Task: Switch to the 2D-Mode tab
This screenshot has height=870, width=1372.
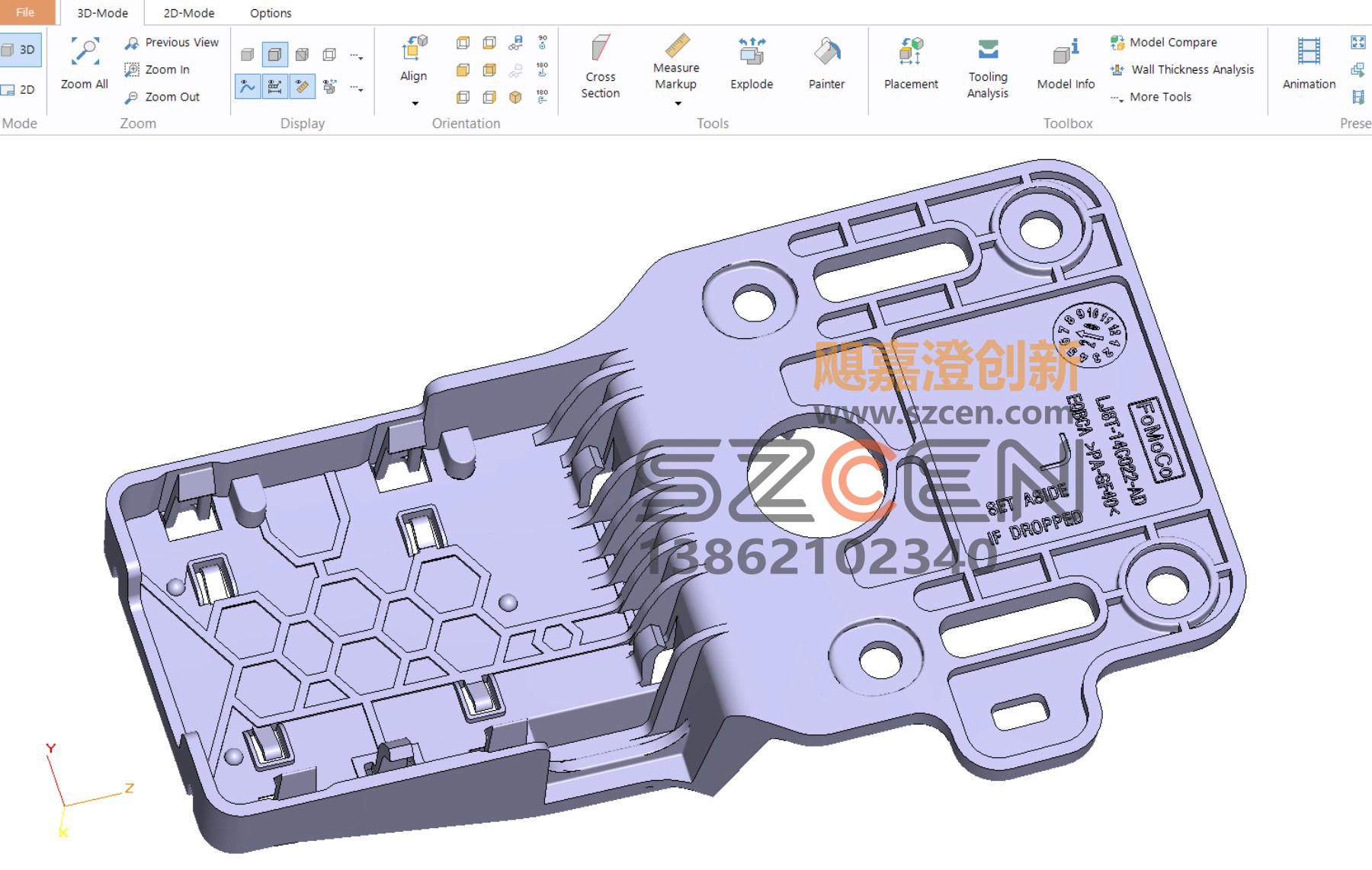Action: (x=189, y=13)
